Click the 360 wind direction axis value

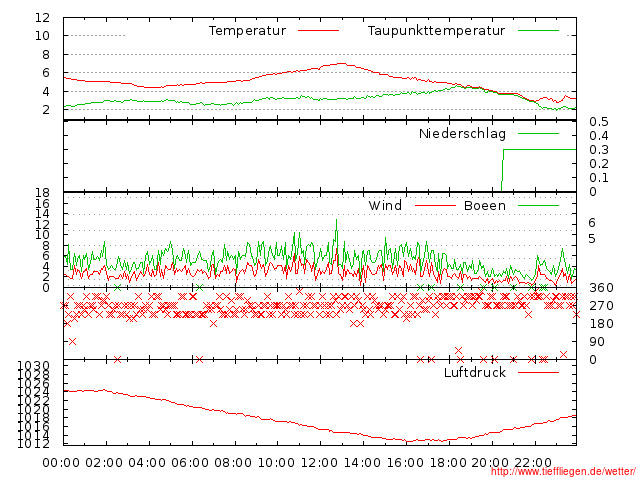pos(601,288)
